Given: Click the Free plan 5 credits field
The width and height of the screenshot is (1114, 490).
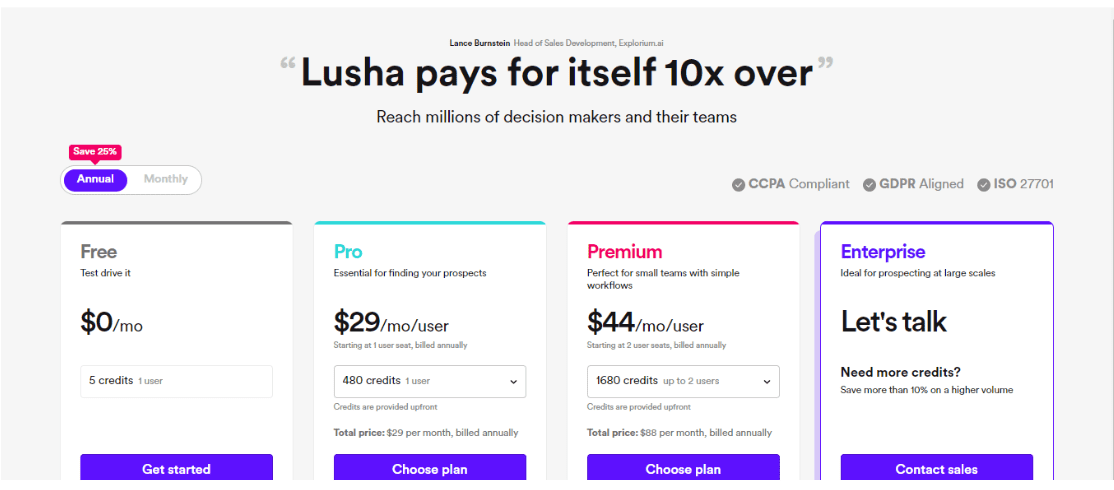Looking at the screenshot, I should click(176, 381).
